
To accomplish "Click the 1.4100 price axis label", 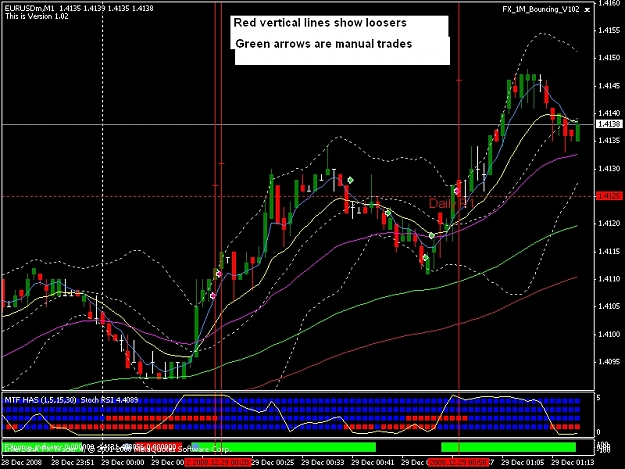I will 609,334.
